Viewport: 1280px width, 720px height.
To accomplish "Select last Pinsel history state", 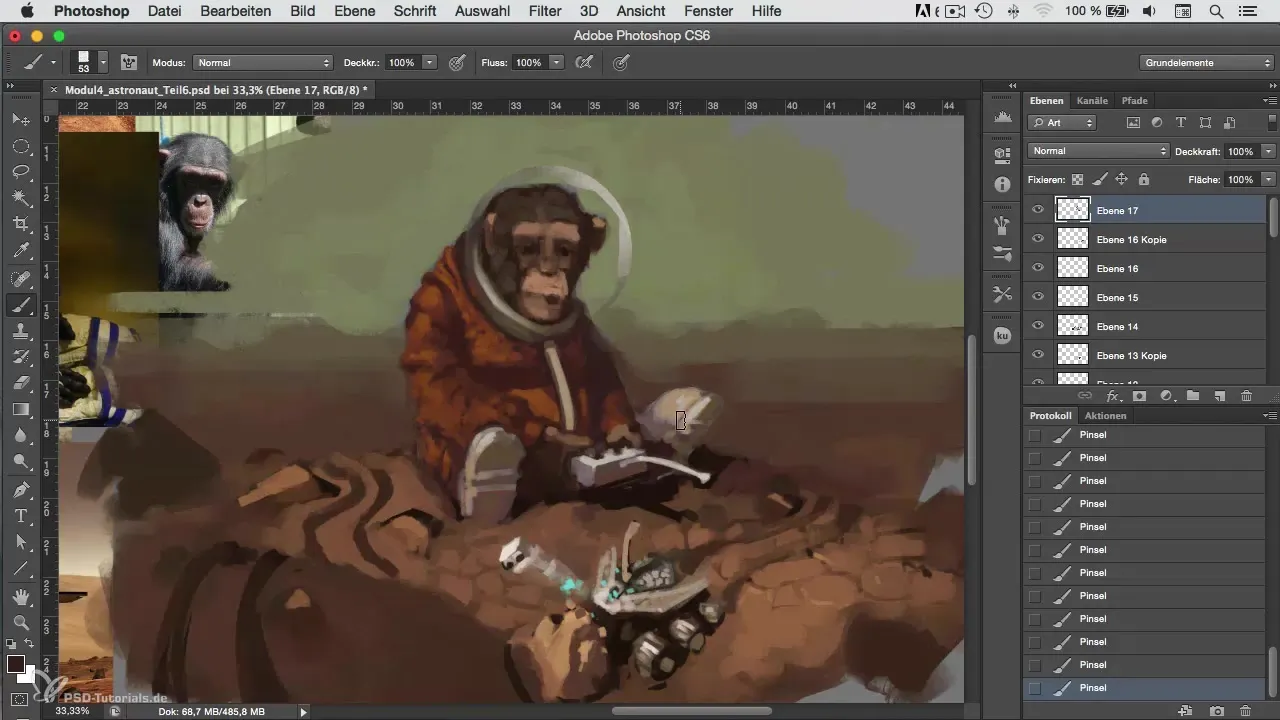I will pyautogui.click(x=1146, y=688).
